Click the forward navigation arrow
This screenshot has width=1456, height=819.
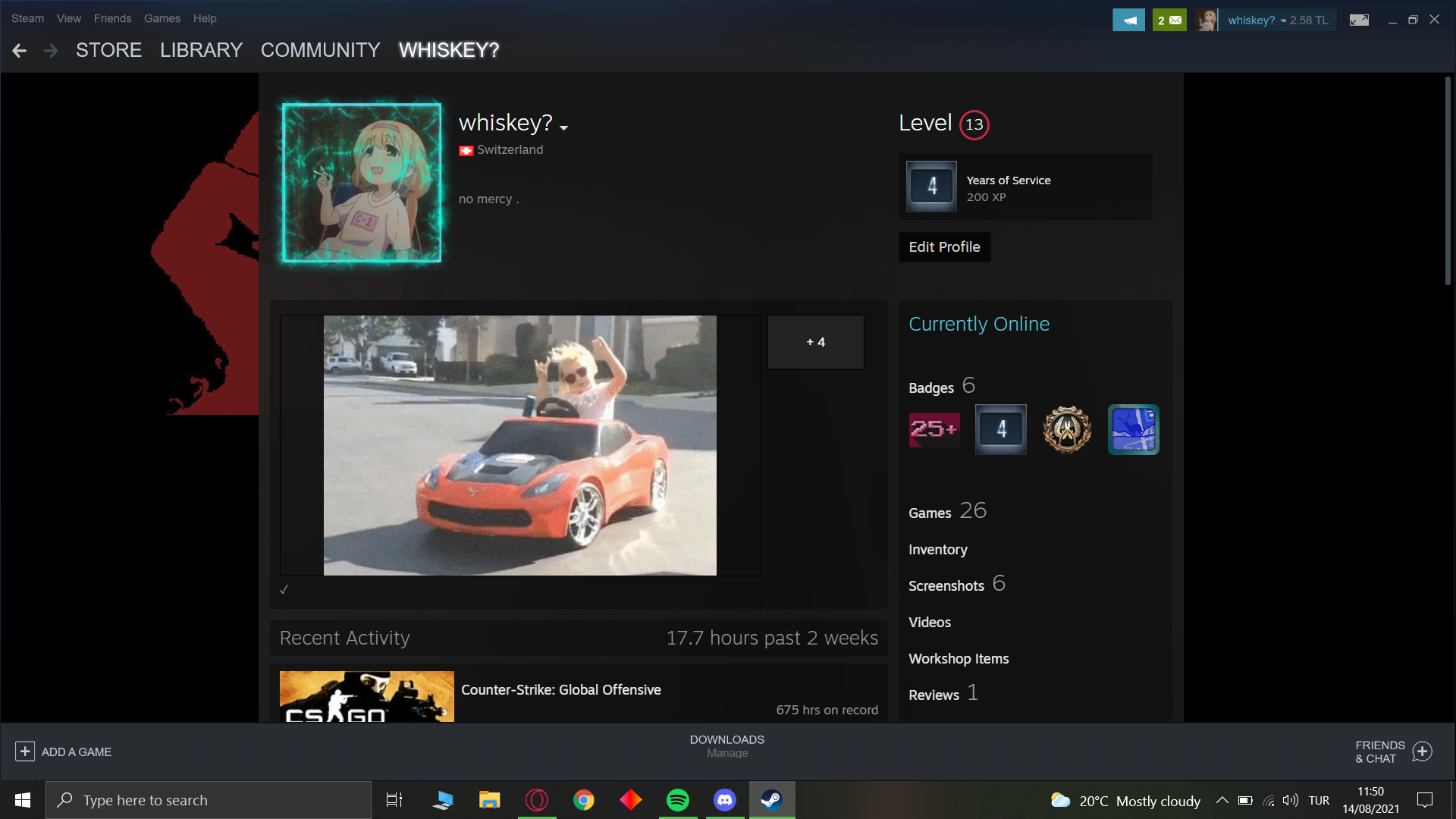[51, 51]
